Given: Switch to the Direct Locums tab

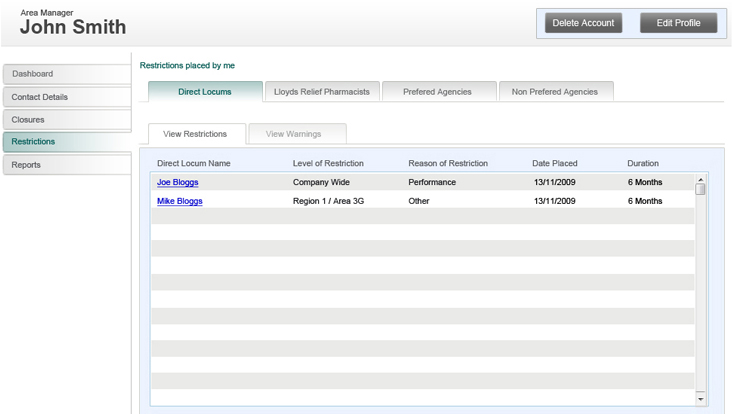Looking at the screenshot, I should coord(205,92).
